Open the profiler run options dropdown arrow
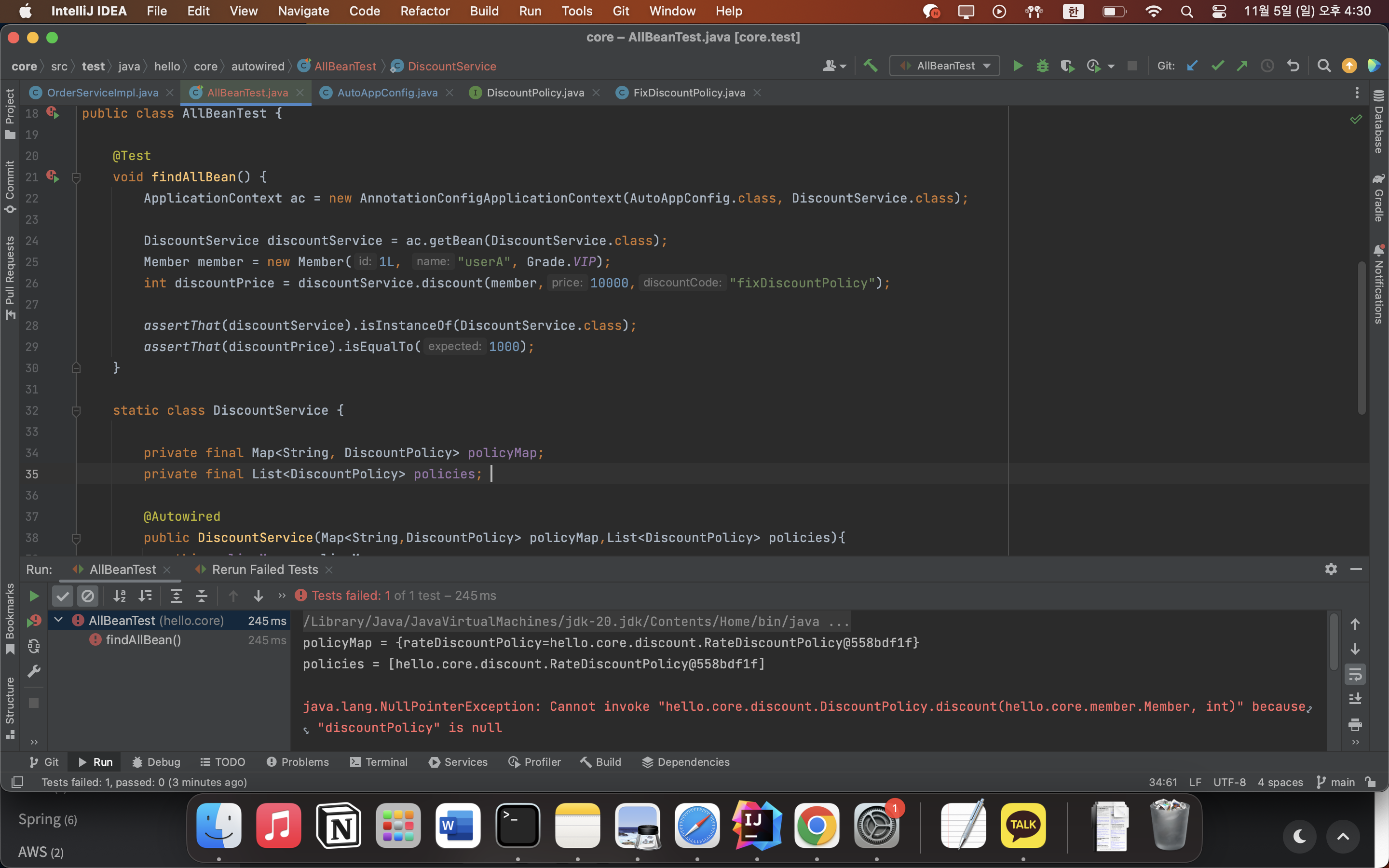 click(1111, 67)
